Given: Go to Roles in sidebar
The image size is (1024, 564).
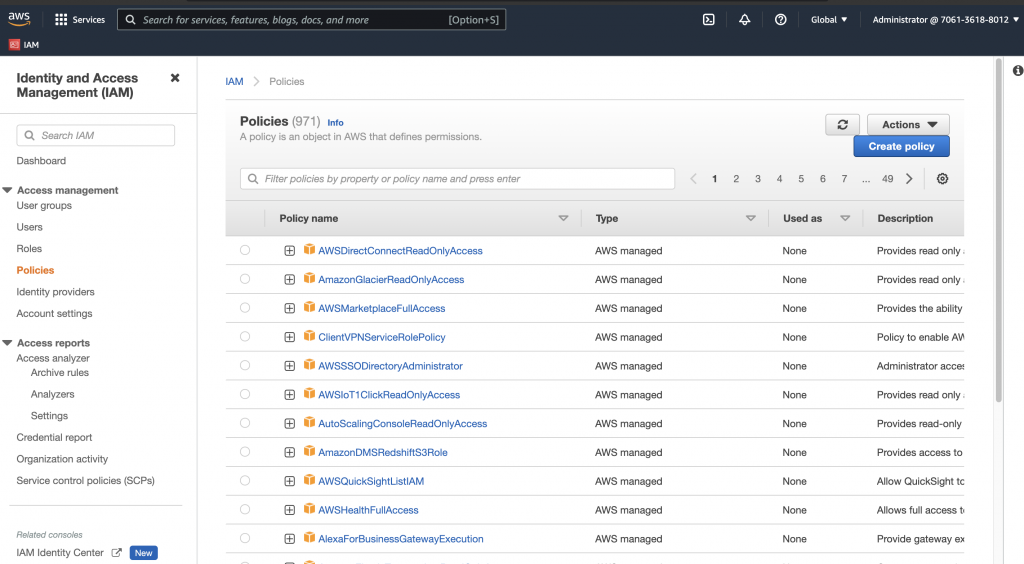Looking at the screenshot, I should [29, 249].
